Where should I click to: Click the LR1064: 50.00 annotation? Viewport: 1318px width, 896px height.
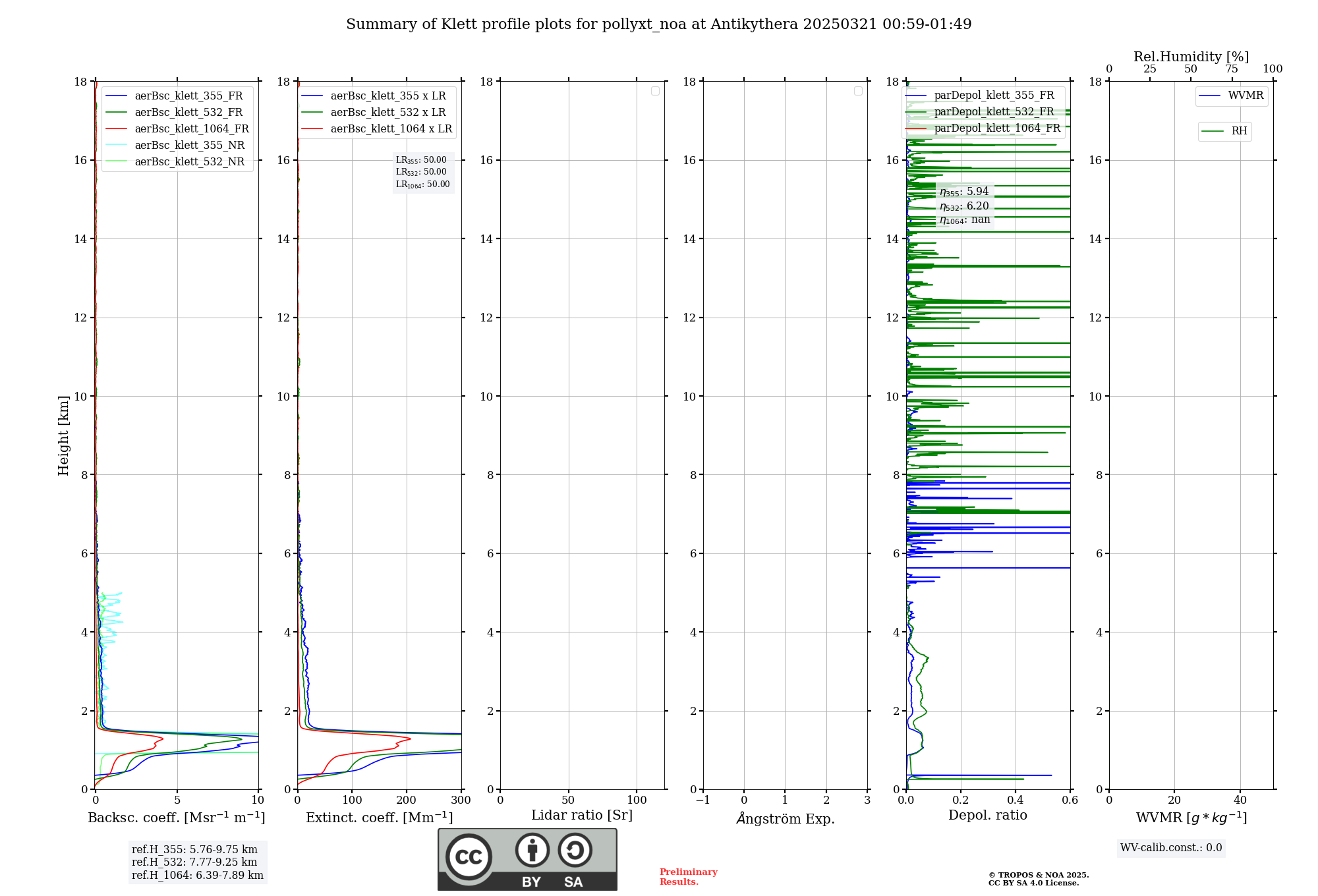point(423,184)
